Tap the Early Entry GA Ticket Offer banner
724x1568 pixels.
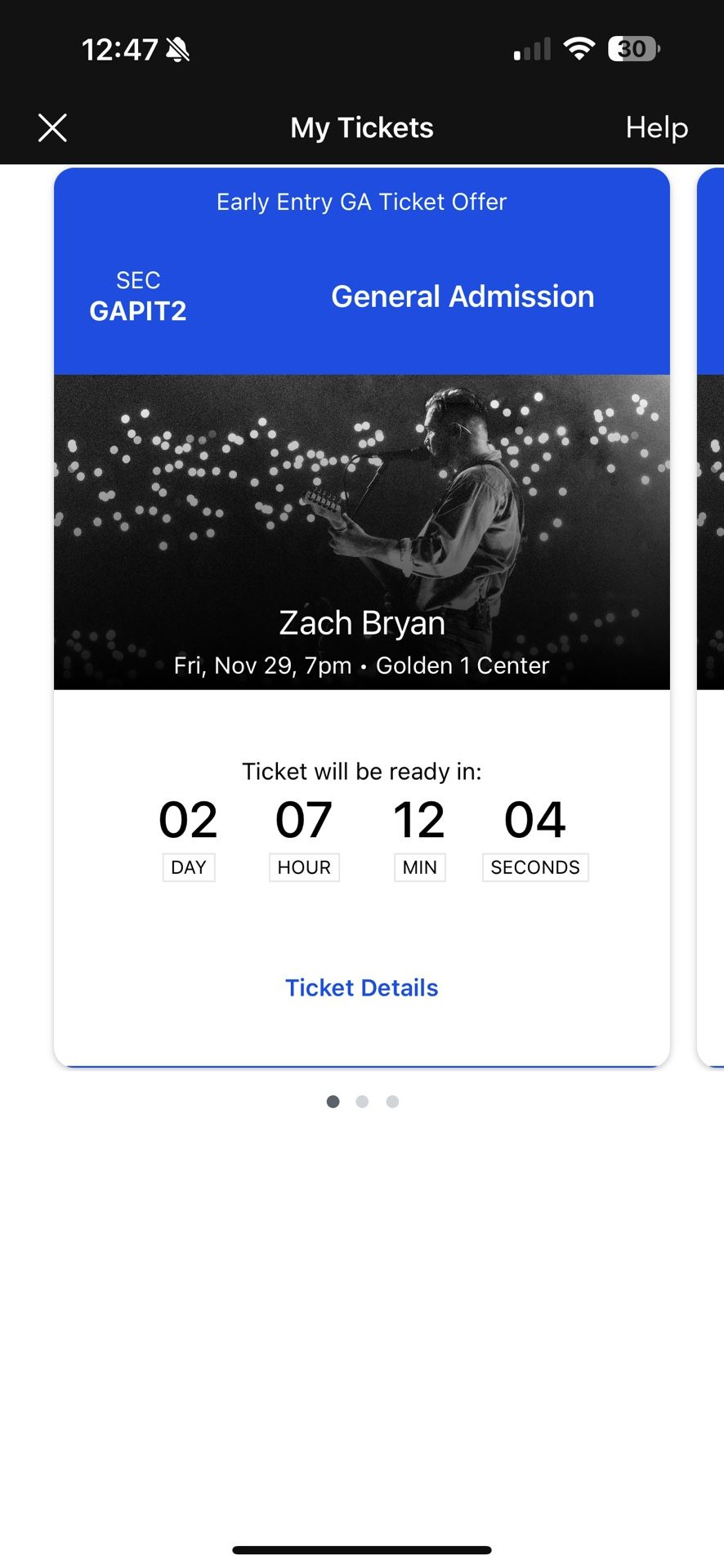pyautogui.click(x=361, y=202)
